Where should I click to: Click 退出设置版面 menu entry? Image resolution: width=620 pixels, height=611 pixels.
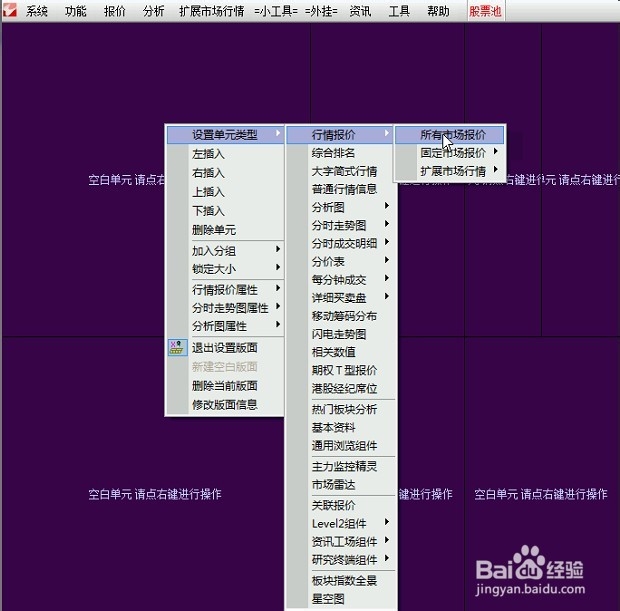pyautogui.click(x=225, y=348)
